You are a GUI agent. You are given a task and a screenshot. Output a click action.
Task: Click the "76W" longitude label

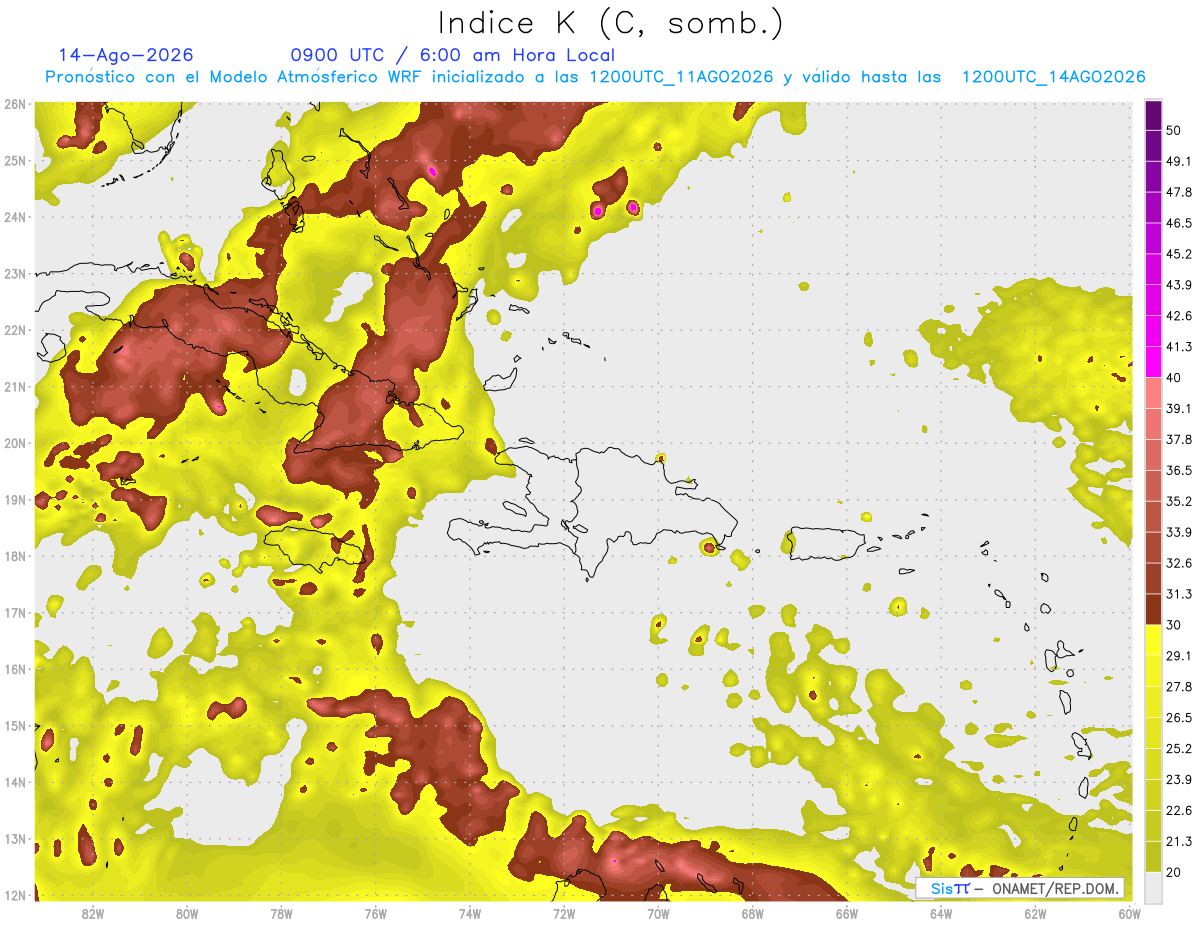point(376,913)
